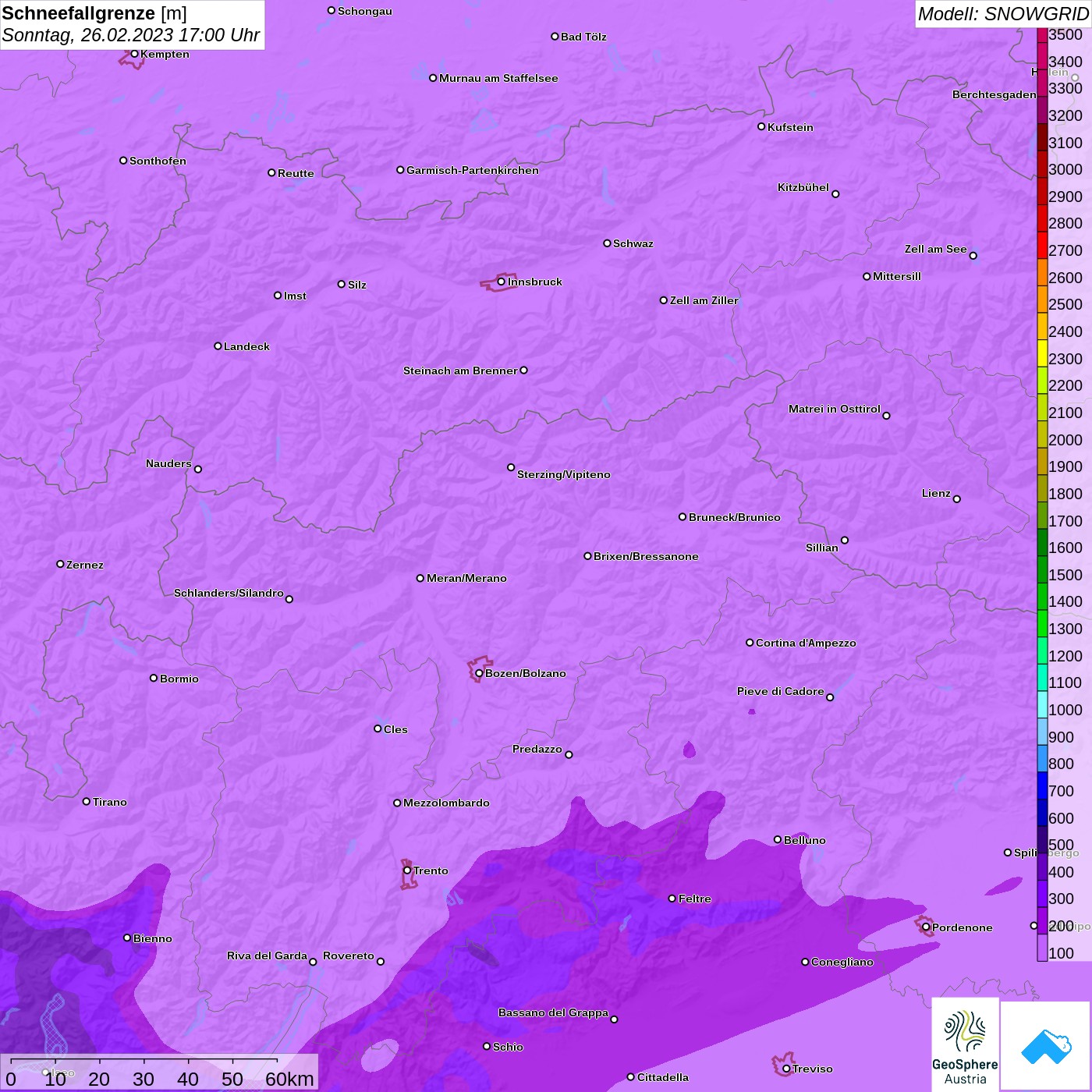Click the Belluno marker dot
This screenshot has height=1092, width=1092.
click(778, 839)
